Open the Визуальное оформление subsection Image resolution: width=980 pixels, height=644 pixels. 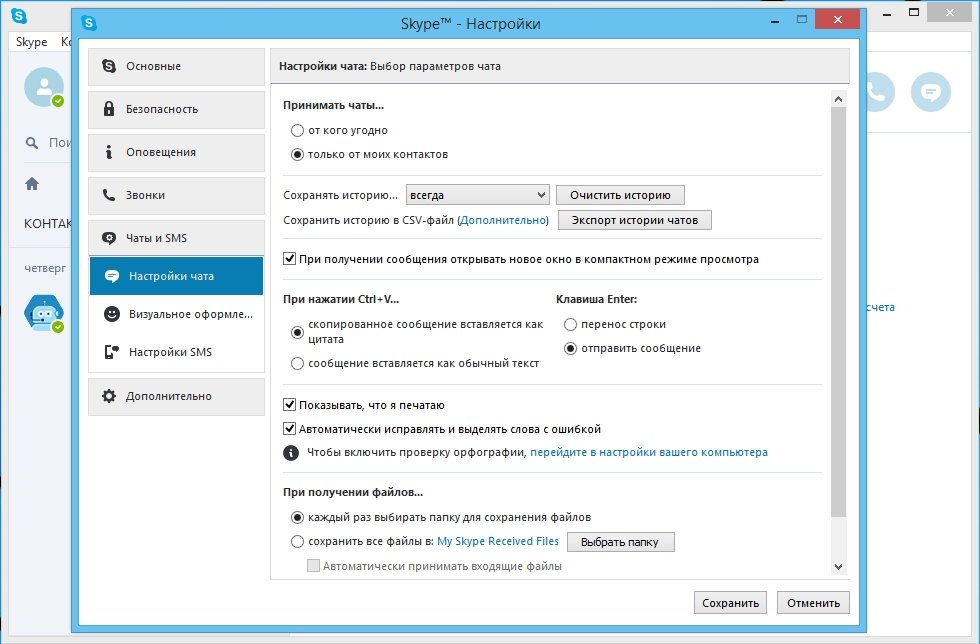click(x=176, y=314)
